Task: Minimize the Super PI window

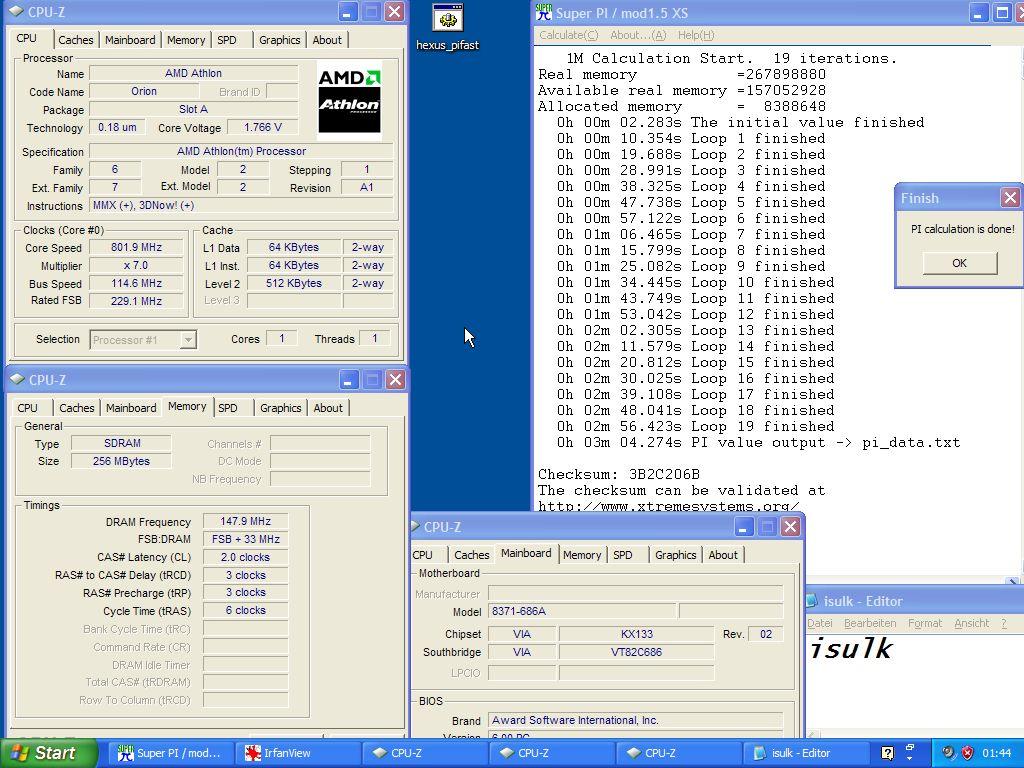Action: (978, 12)
